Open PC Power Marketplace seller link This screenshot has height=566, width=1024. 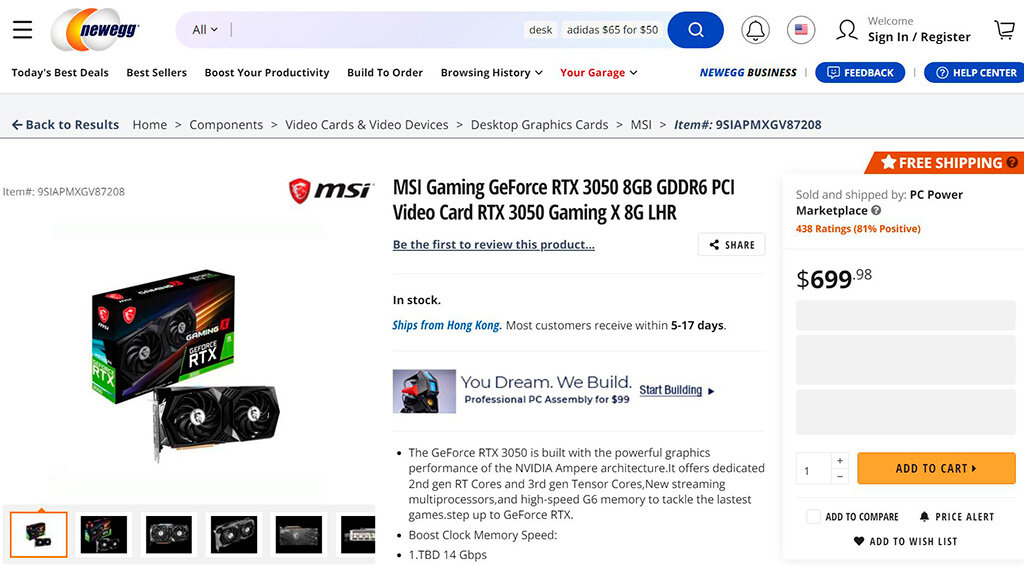pyautogui.click(x=879, y=202)
